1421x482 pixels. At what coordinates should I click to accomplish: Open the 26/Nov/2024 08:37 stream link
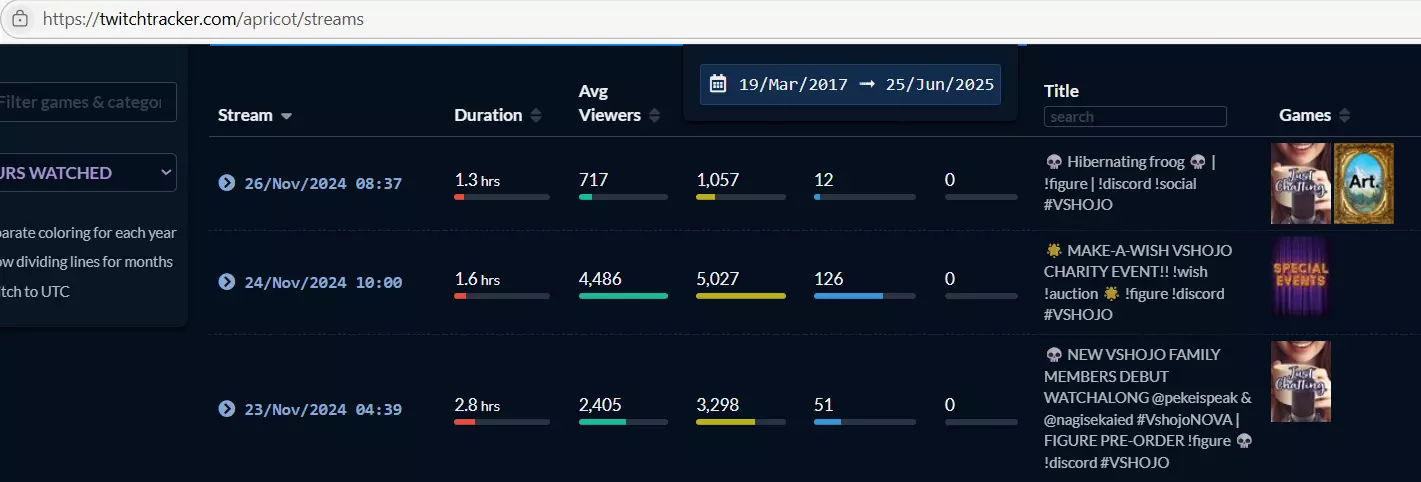click(x=323, y=183)
